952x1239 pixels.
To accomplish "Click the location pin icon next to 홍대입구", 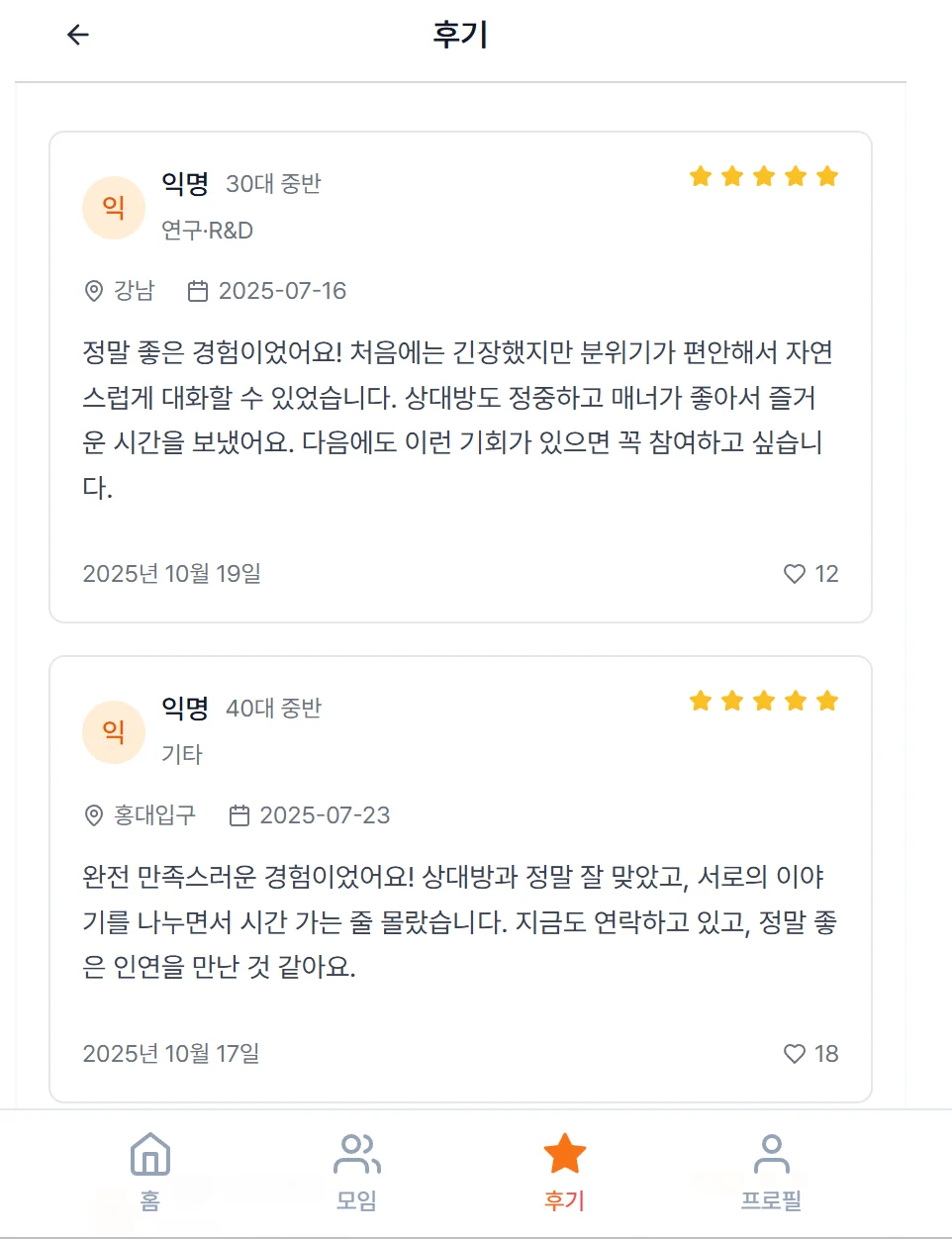I will [93, 815].
